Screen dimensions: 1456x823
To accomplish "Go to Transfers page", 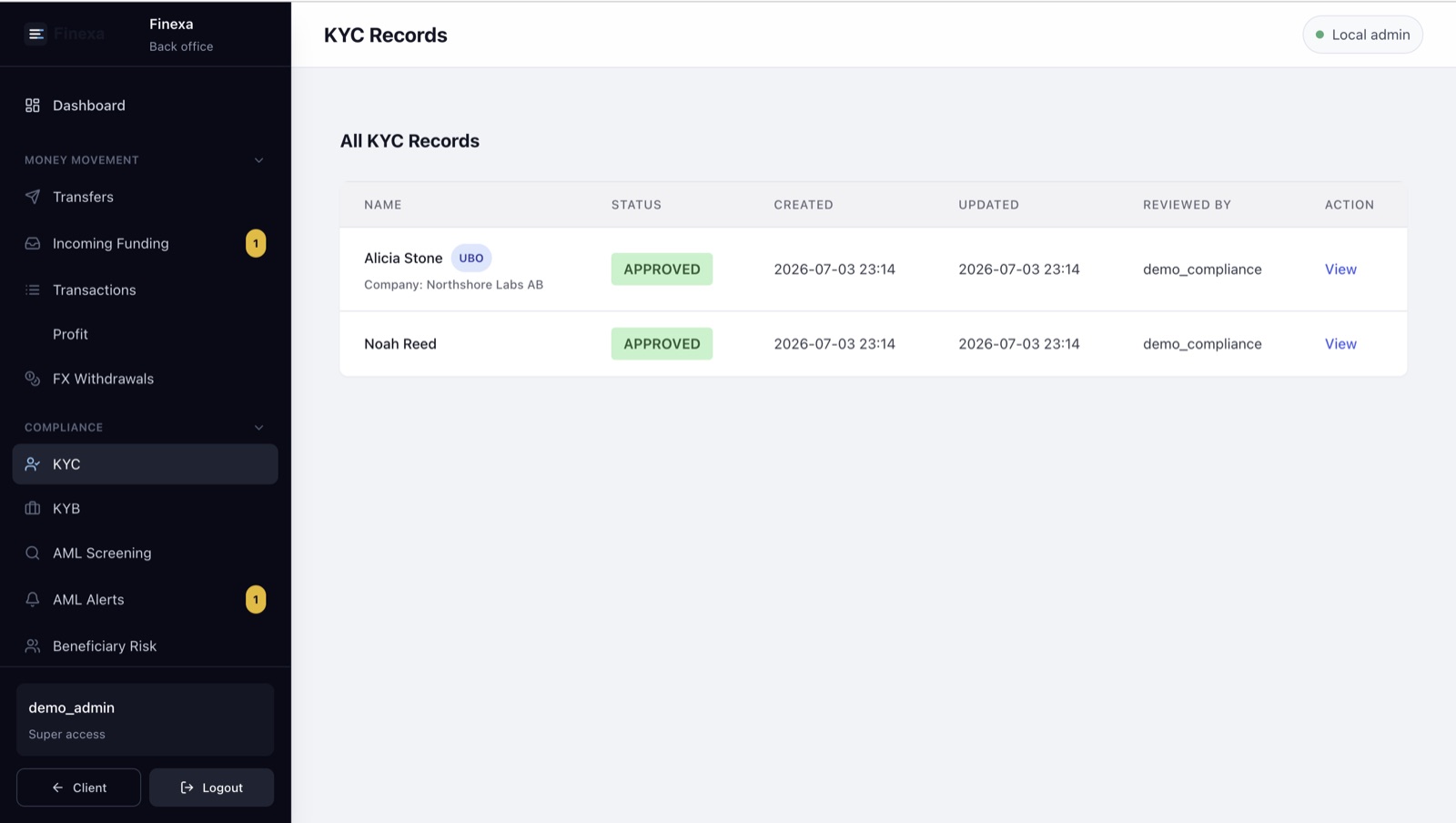I will click(146, 197).
